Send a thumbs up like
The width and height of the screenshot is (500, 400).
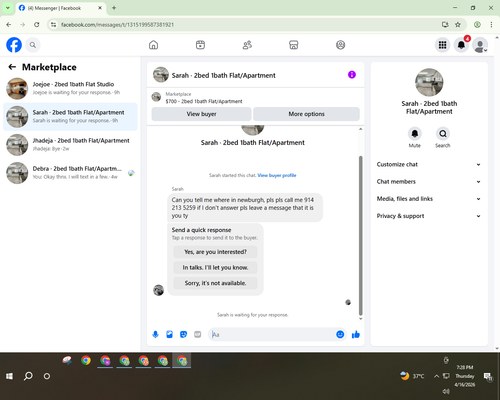[356, 334]
